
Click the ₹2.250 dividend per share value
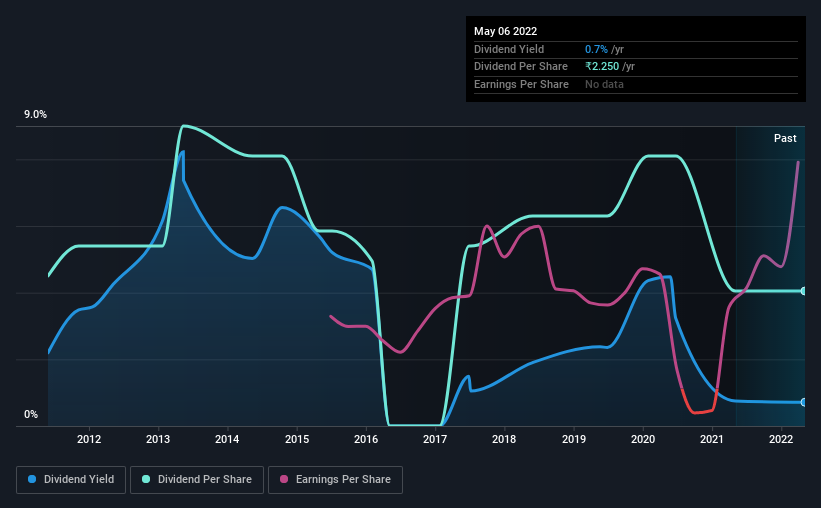click(x=602, y=67)
